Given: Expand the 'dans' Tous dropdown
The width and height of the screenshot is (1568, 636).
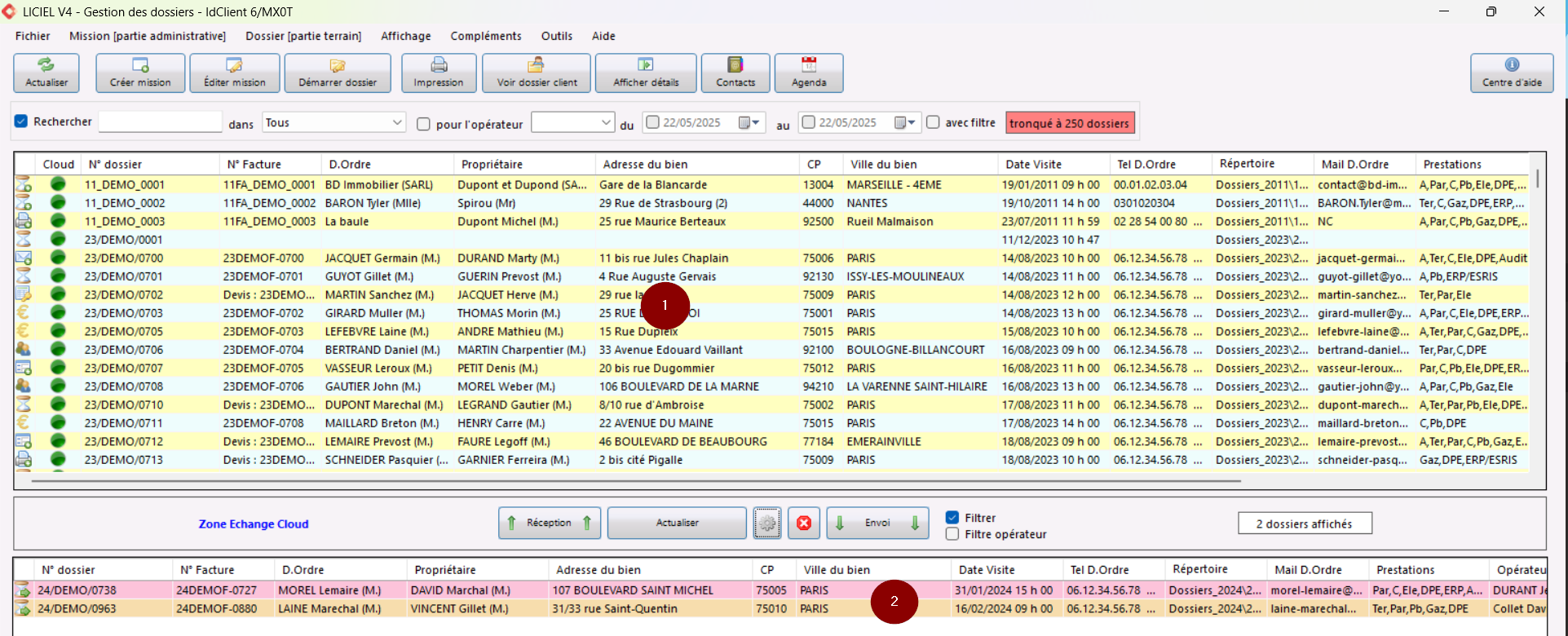Looking at the screenshot, I should (x=397, y=122).
